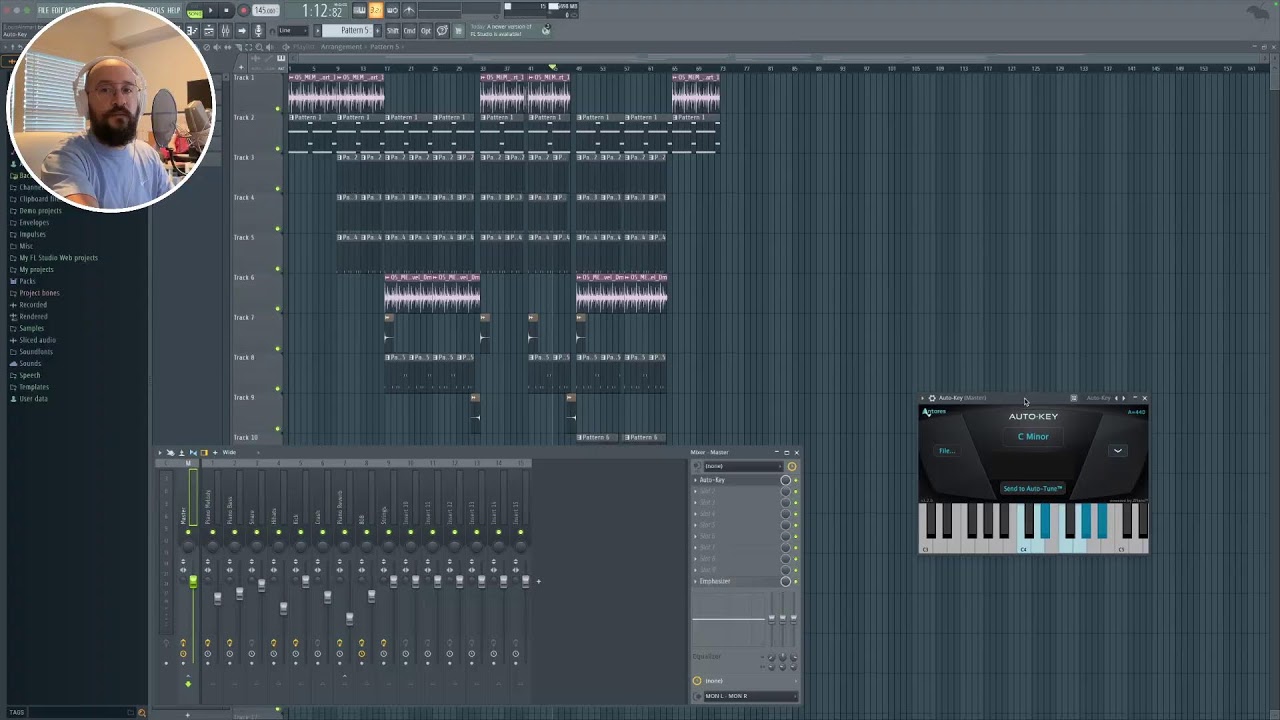Click the Shift typing shortcut button
This screenshot has width=1280, height=720.
click(x=392, y=31)
